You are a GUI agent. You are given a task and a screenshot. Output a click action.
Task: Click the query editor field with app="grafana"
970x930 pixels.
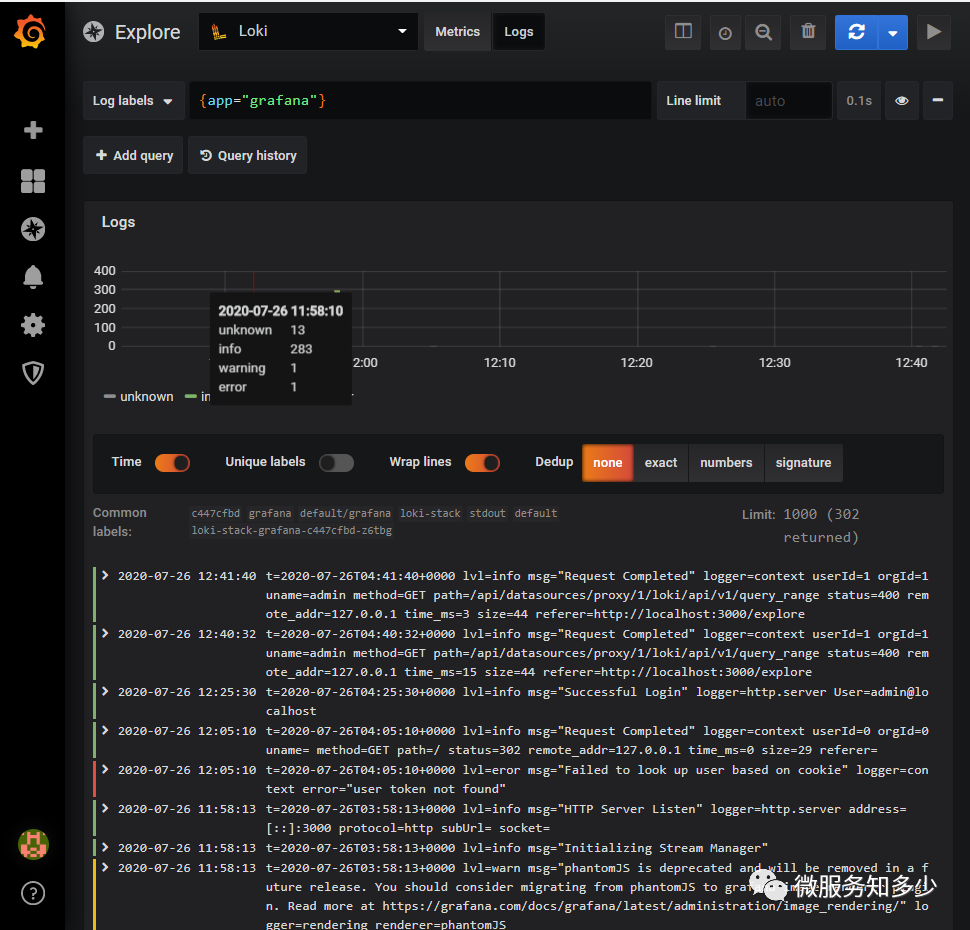420,100
